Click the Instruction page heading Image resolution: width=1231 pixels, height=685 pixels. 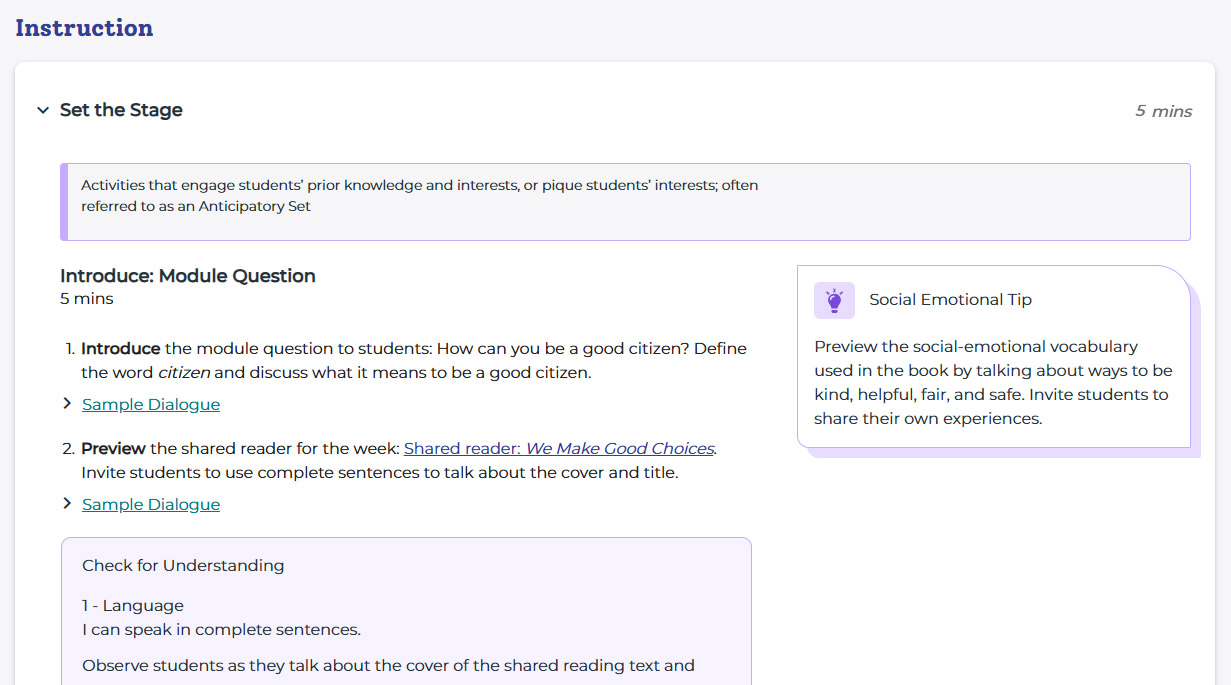point(84,28)
